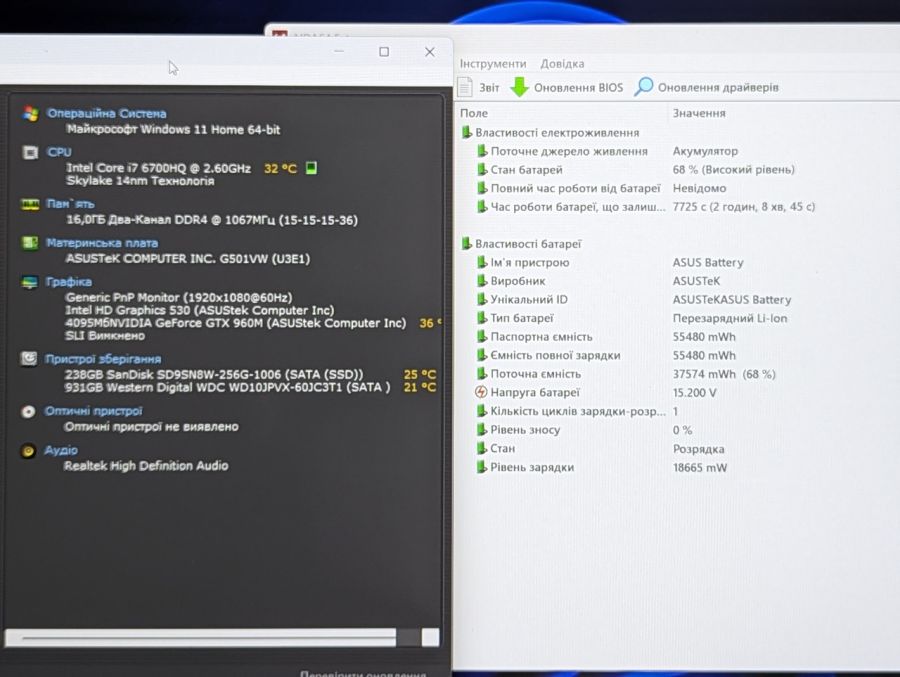Click the hard drive icon beside Пристрої зберігання
Image resolution: width=900 pixels, height=677 pixels.
29,359
